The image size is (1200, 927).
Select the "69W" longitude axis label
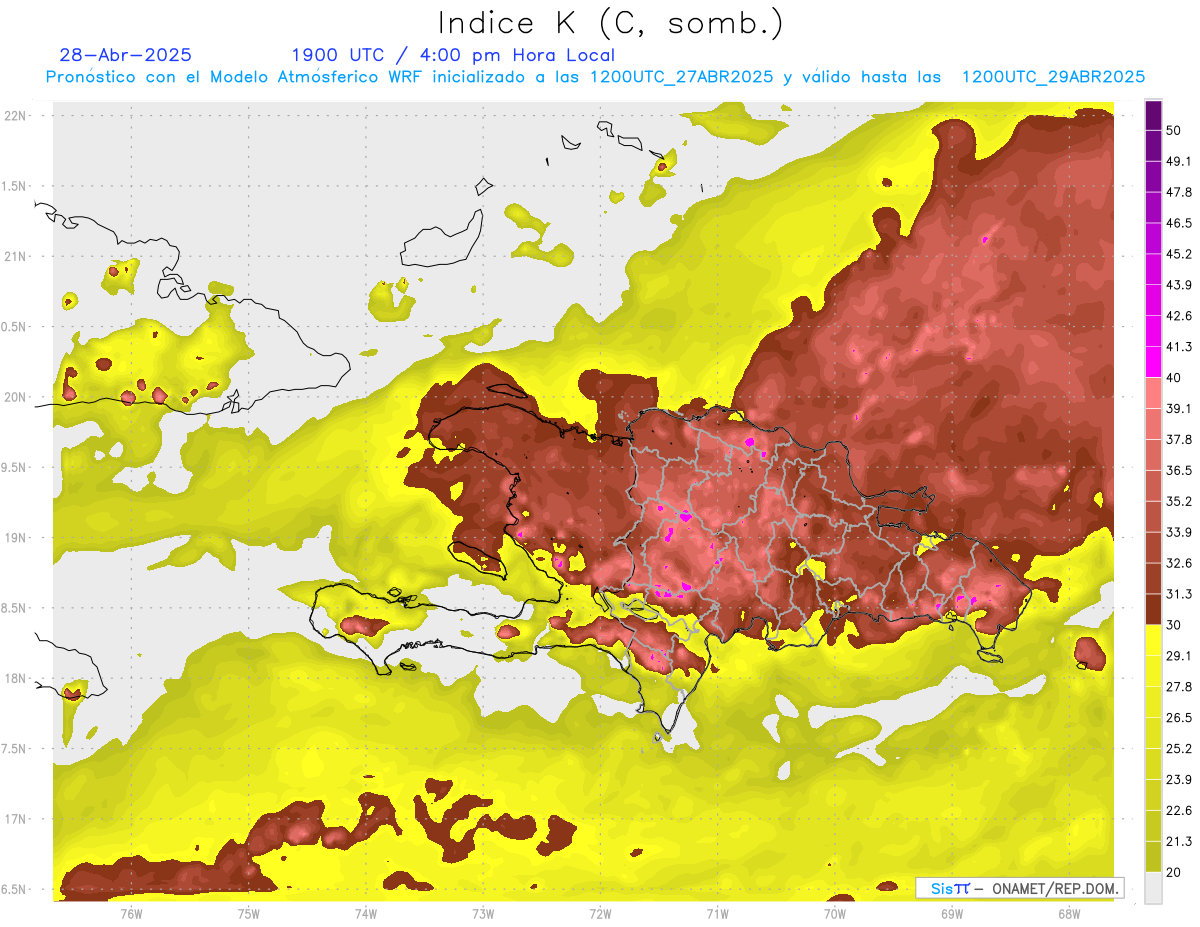tap(952, 914)
